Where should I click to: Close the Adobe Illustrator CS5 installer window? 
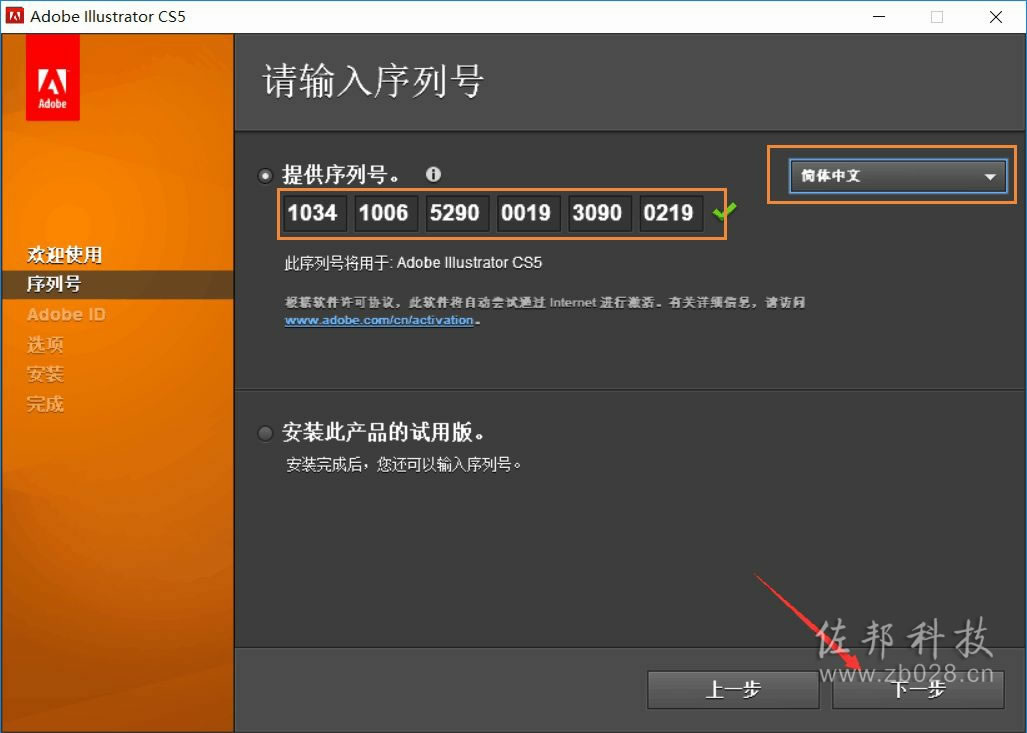click(996, 16)
